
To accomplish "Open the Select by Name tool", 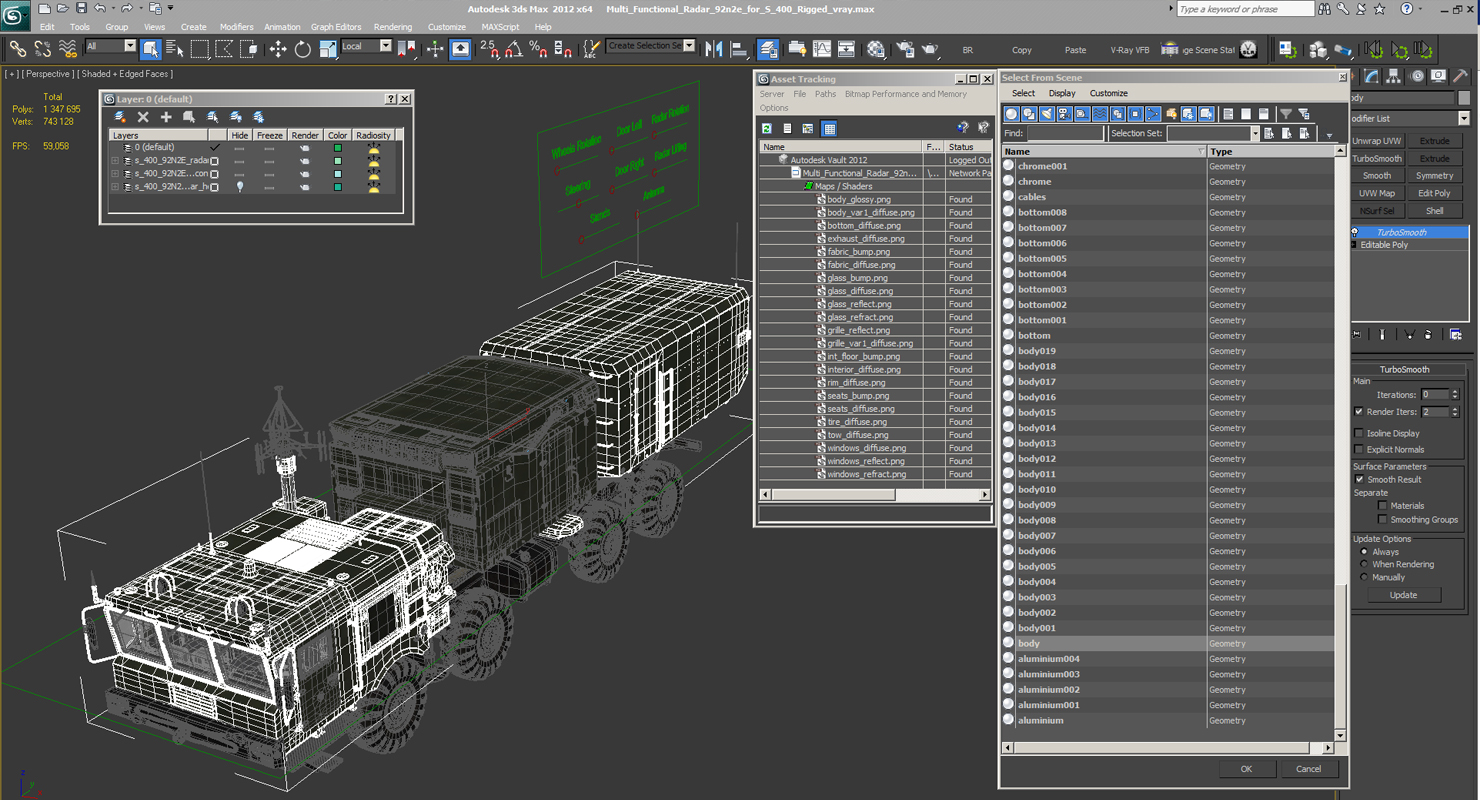I will pyautogui.click(x=175, y=49).
